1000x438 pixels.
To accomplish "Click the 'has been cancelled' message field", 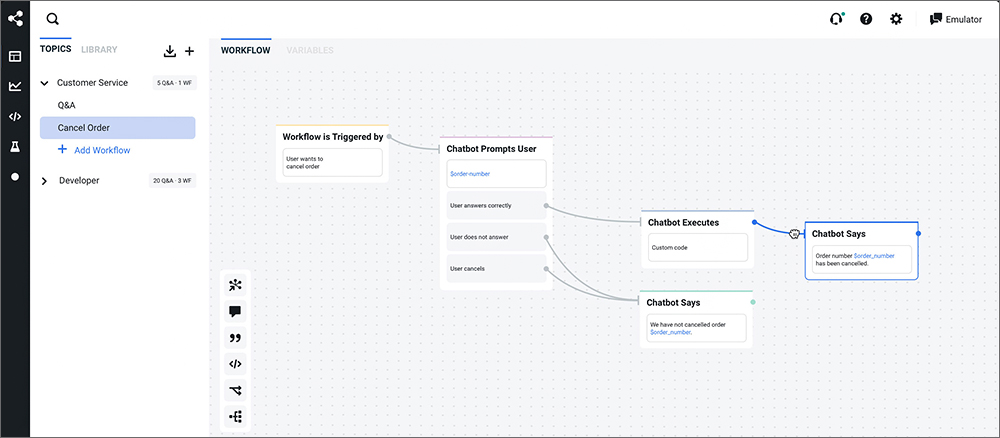I will (862, 259).
